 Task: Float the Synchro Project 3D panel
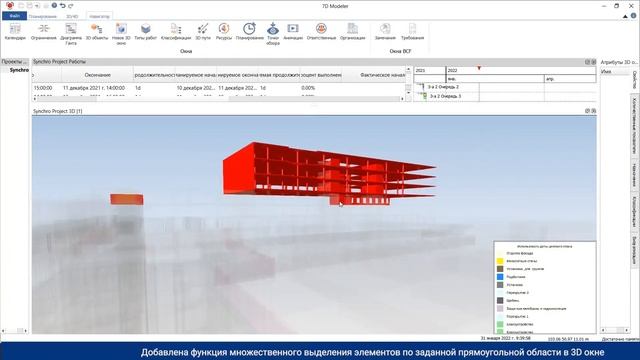coord(587,111)
